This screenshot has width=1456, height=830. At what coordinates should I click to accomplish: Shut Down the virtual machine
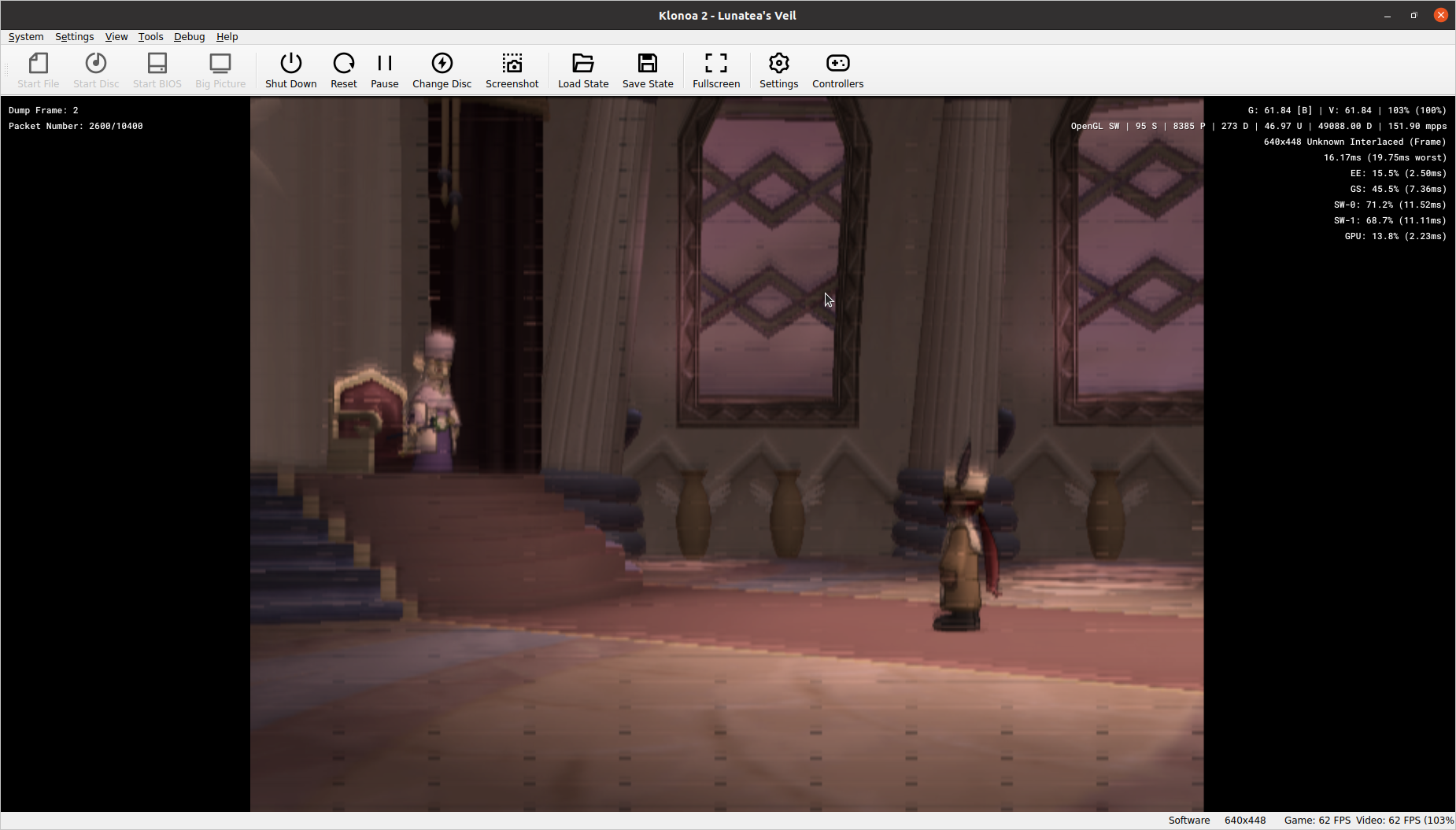pos(291,71)
